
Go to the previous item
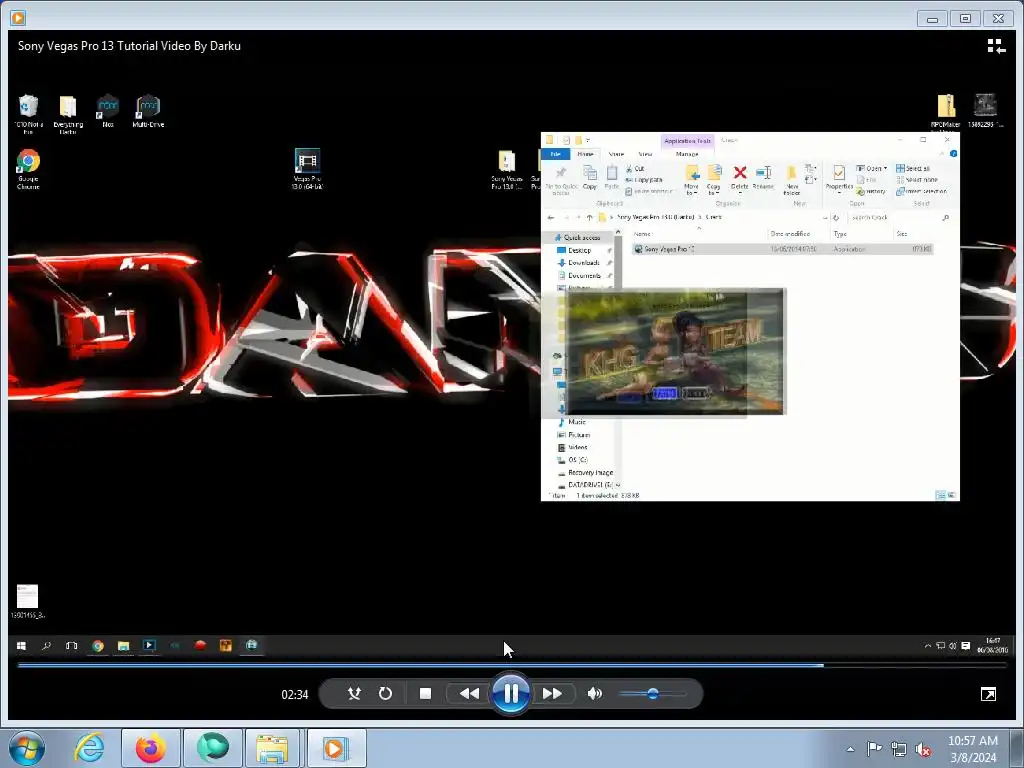pyautogui.click(x=469, y=694)
